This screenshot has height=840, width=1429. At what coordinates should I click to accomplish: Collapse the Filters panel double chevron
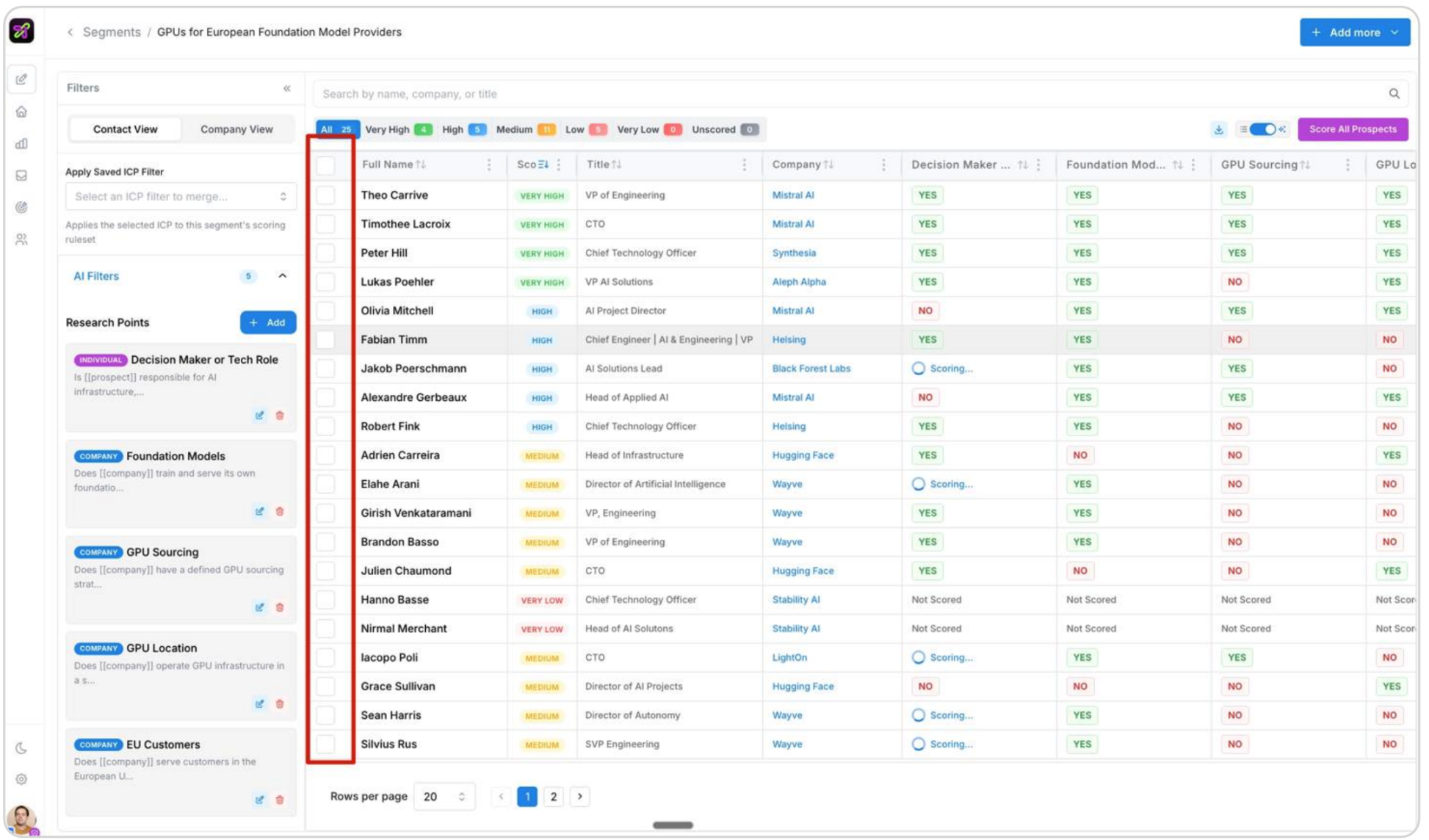point(287,88)
